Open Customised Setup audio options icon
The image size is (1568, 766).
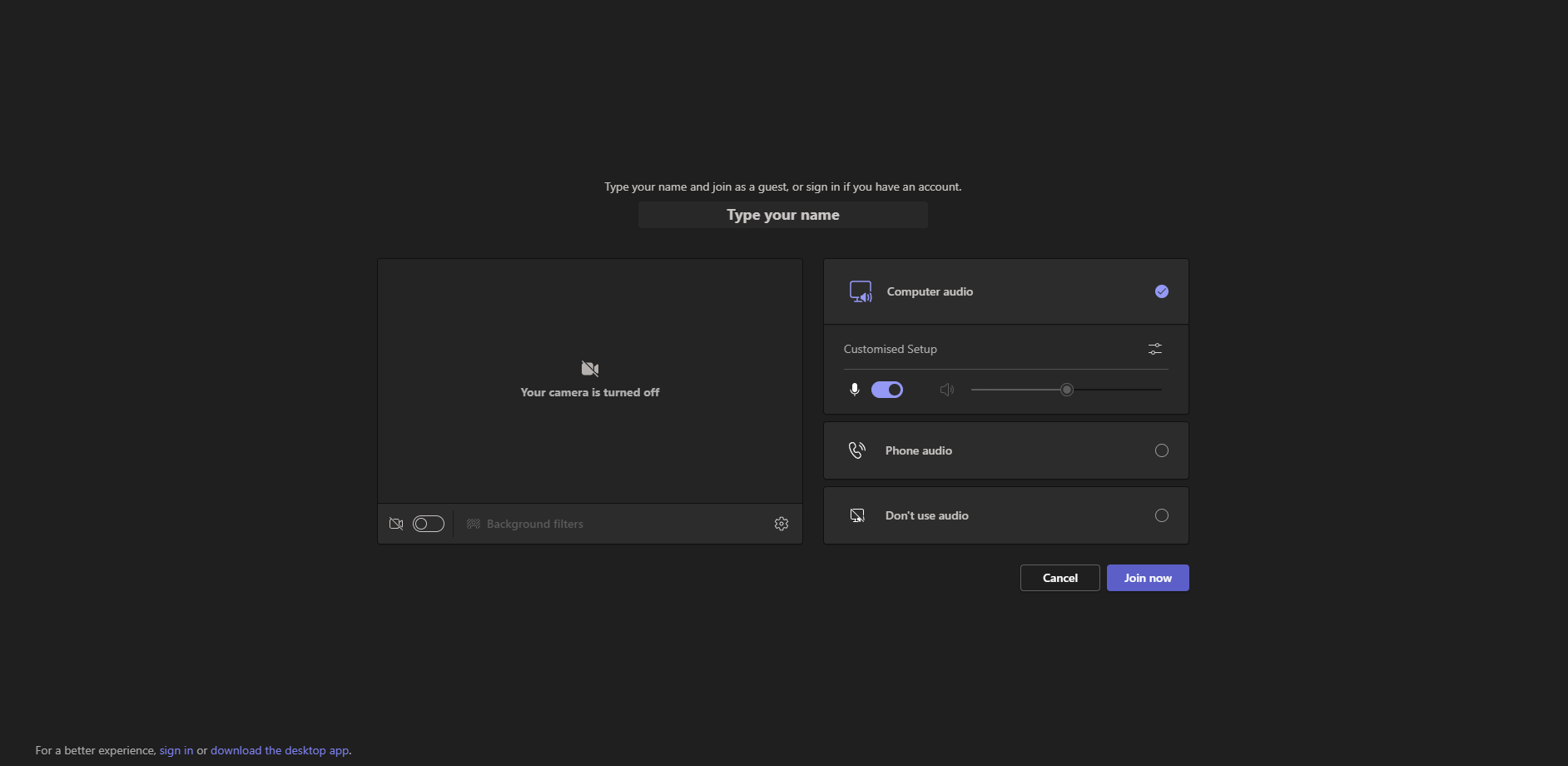point(1154,349)
